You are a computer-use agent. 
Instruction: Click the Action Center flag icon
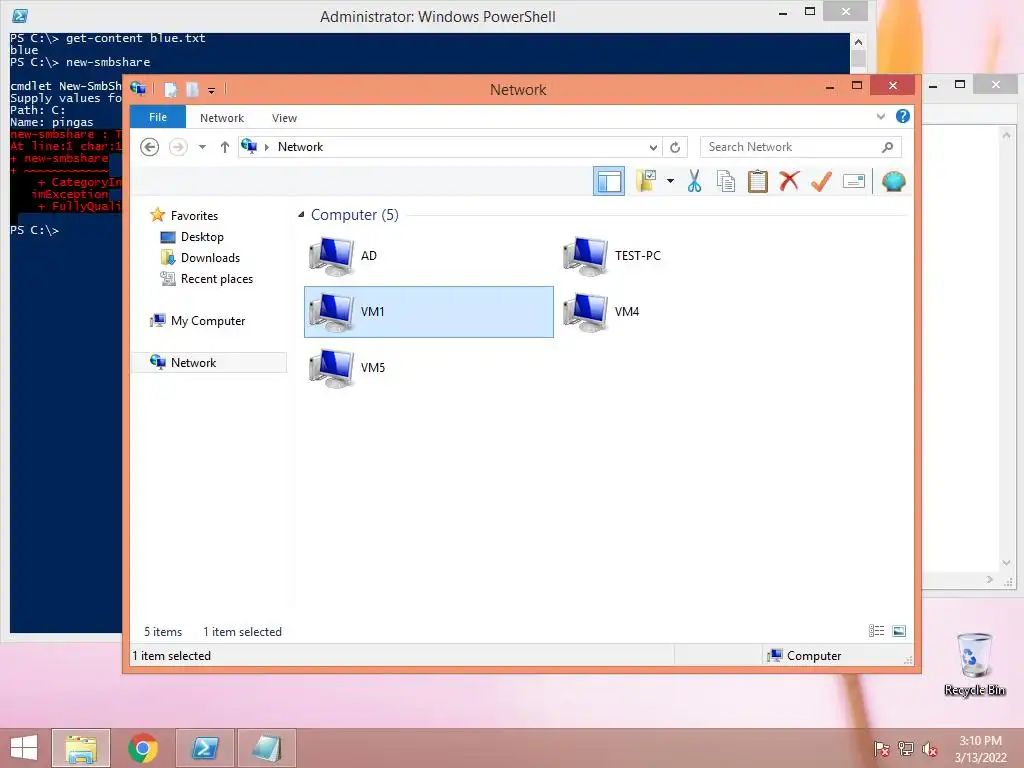coord(881,749)
